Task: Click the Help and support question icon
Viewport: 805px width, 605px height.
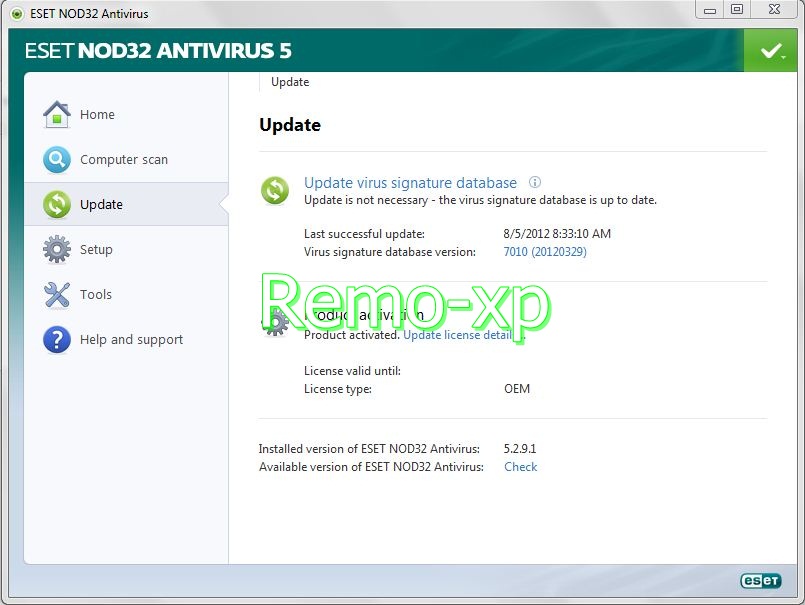Action: coord(57,339)
